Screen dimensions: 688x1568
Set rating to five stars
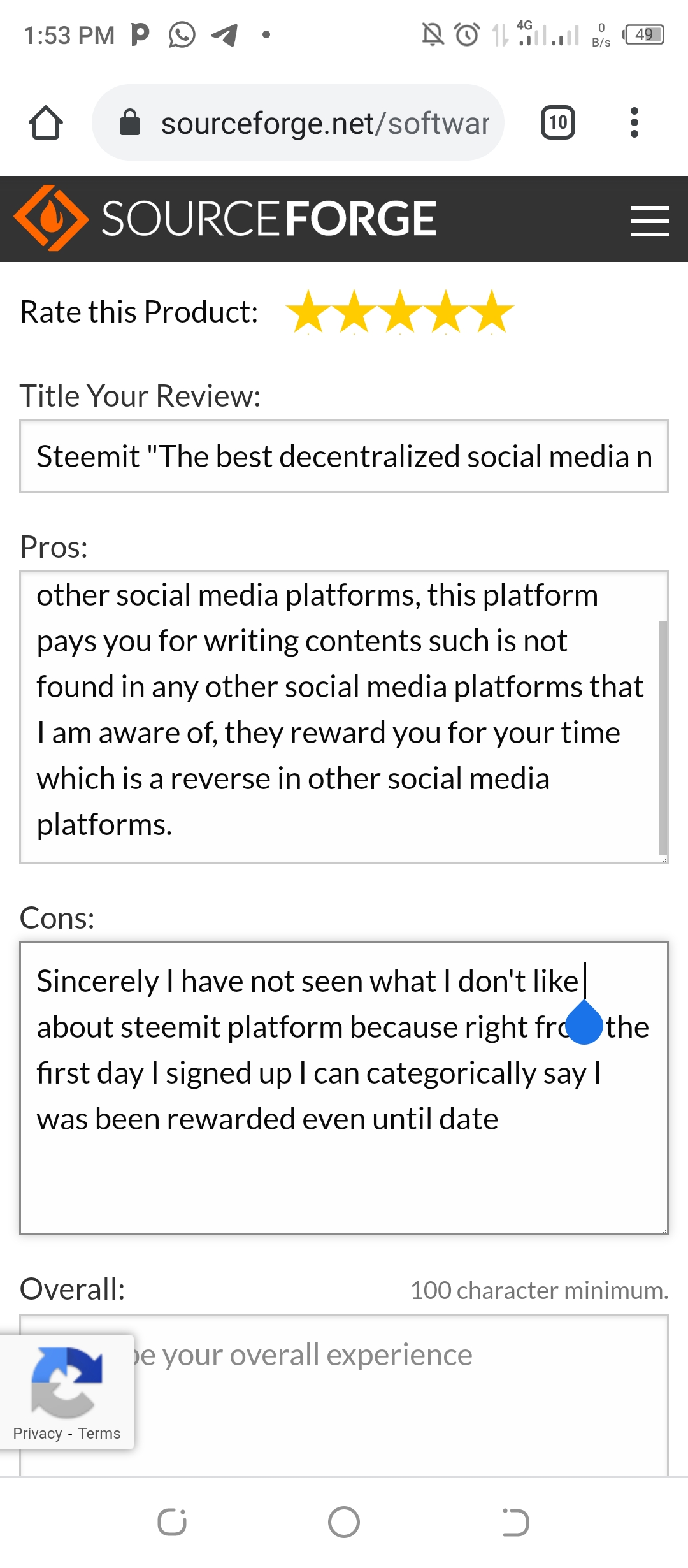coord(492,312)
